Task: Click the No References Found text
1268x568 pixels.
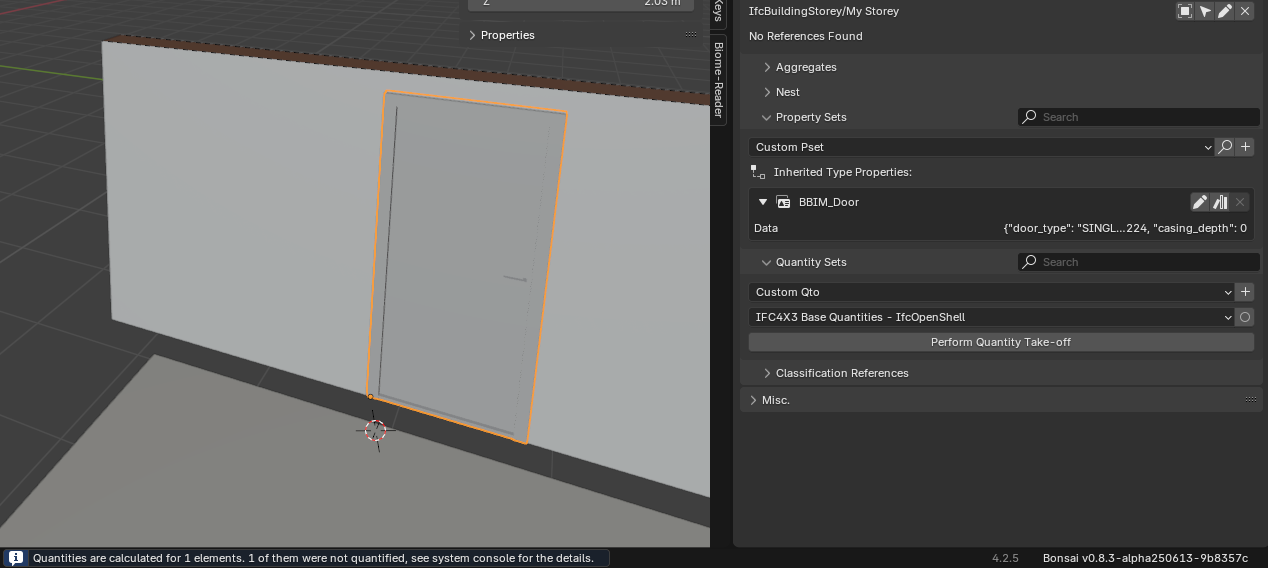Action: coord(806,36)
